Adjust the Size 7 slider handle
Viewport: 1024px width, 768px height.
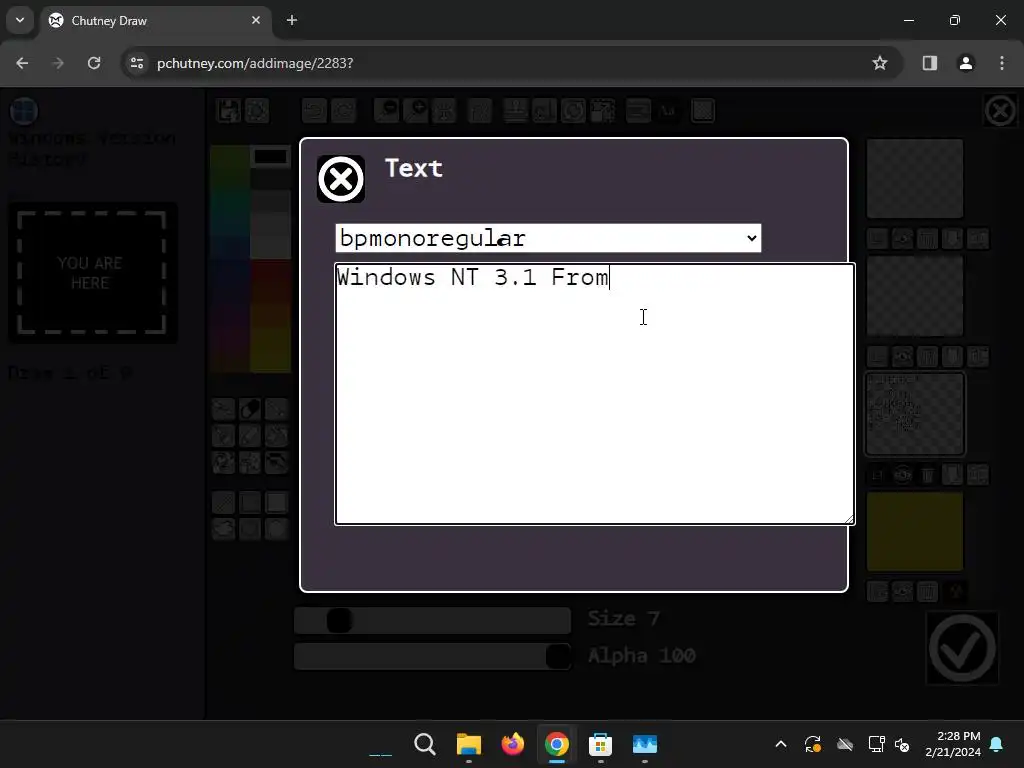pos(339,620)
